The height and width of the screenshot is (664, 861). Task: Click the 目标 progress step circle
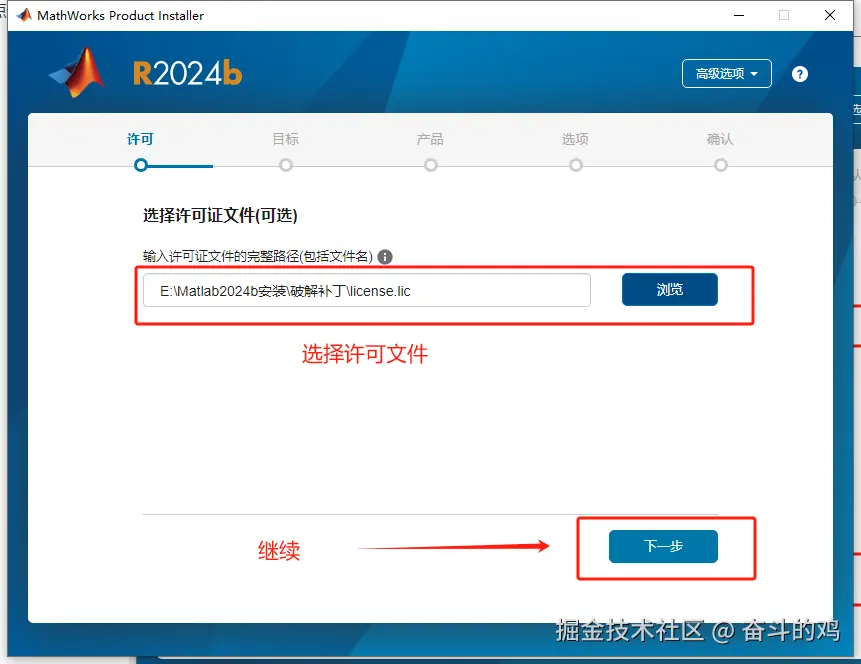[x=286, y=165]
